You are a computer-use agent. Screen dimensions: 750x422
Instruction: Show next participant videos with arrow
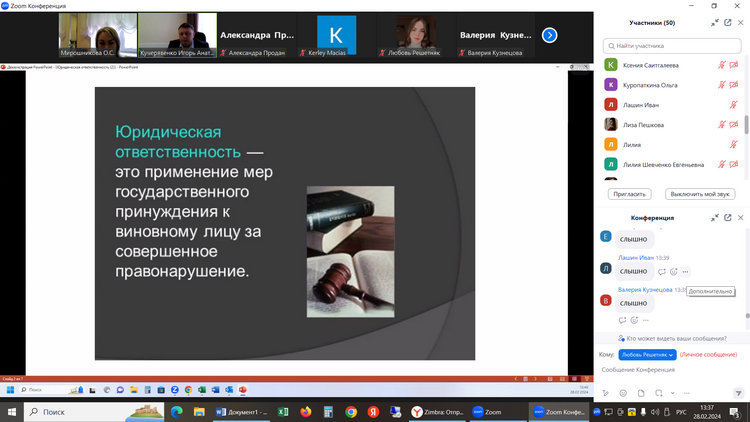[x=549, y=35]
